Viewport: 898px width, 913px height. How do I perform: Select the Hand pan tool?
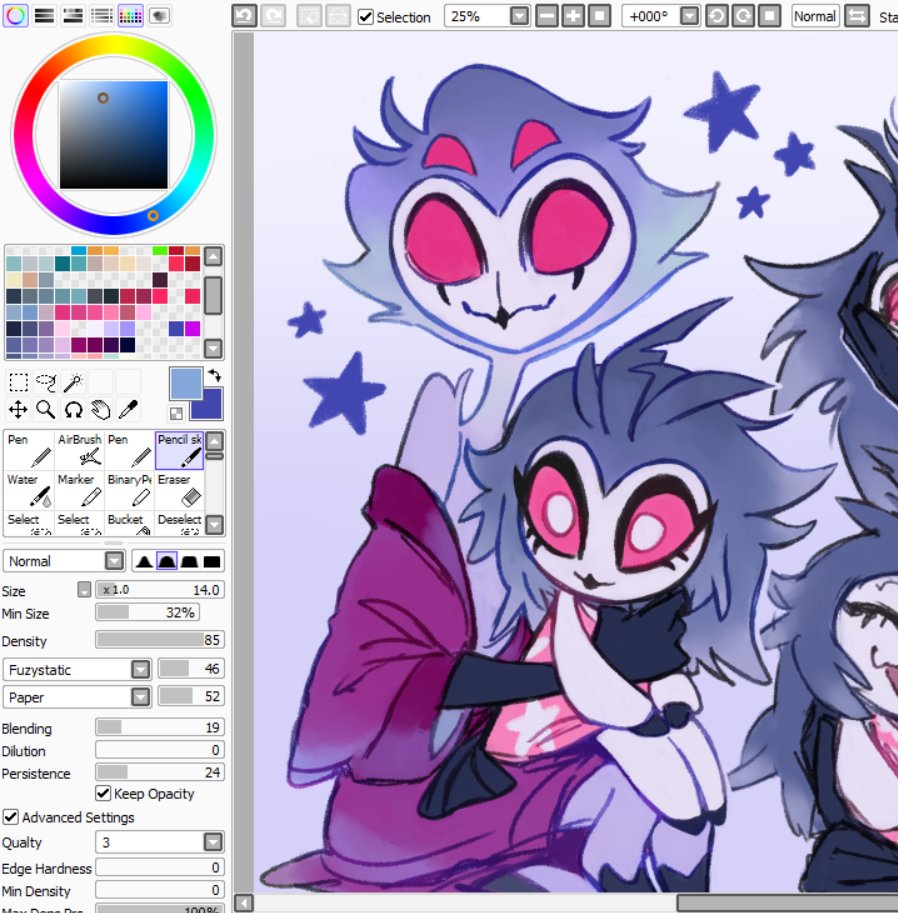[x=100, y=409]
